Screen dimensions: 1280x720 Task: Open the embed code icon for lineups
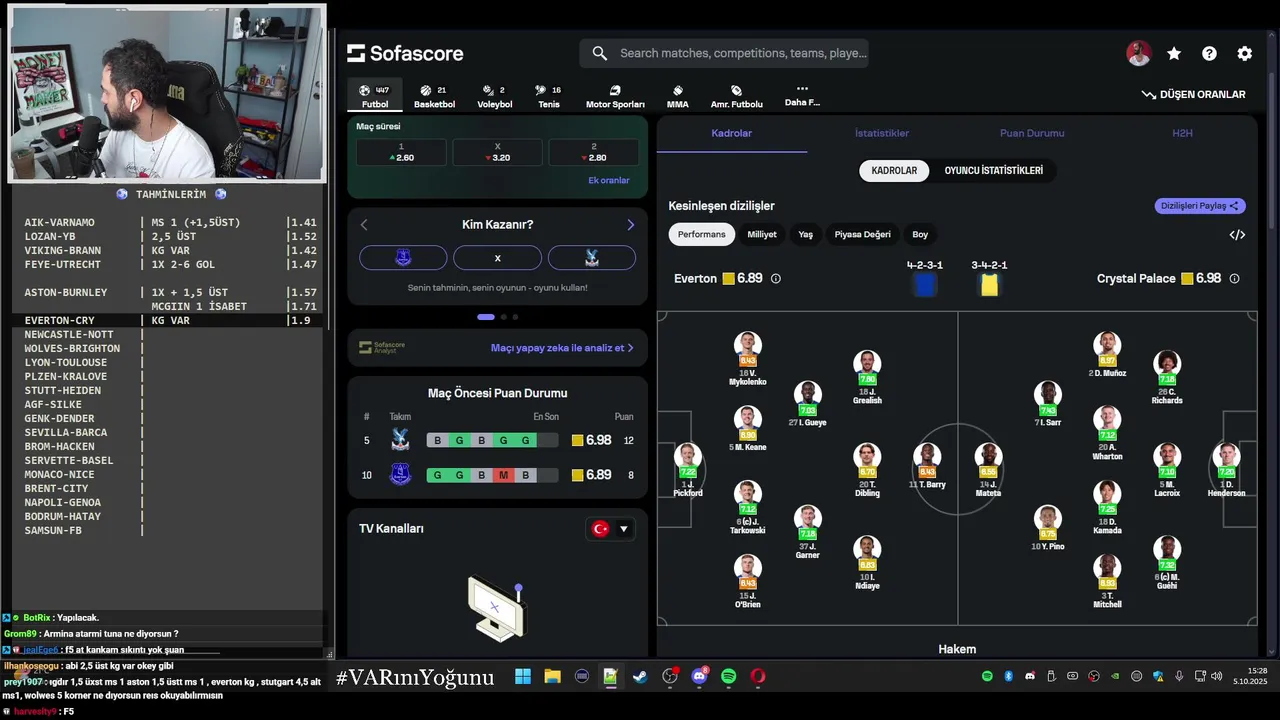[1237, 235]
